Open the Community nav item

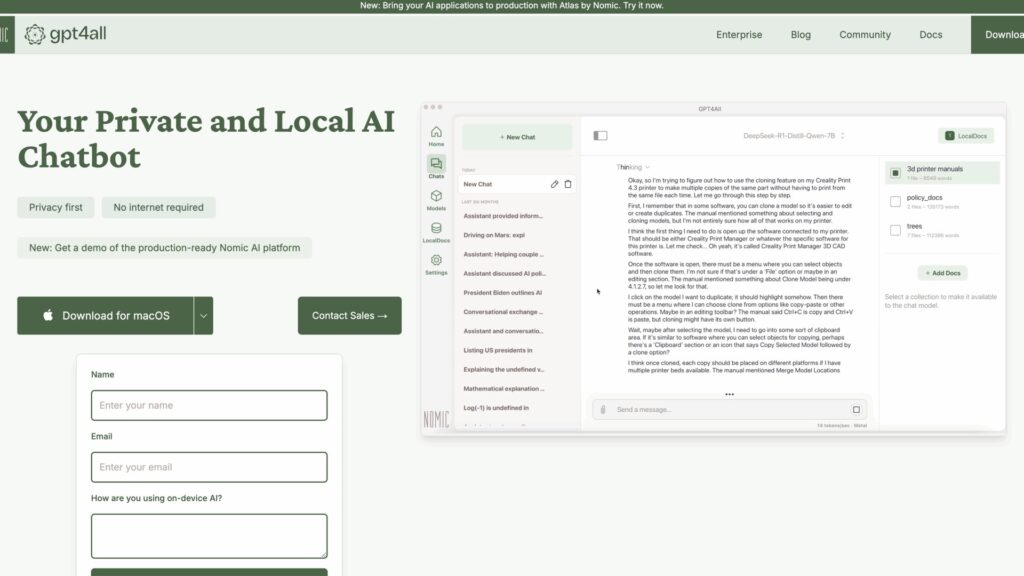[865, 35]
